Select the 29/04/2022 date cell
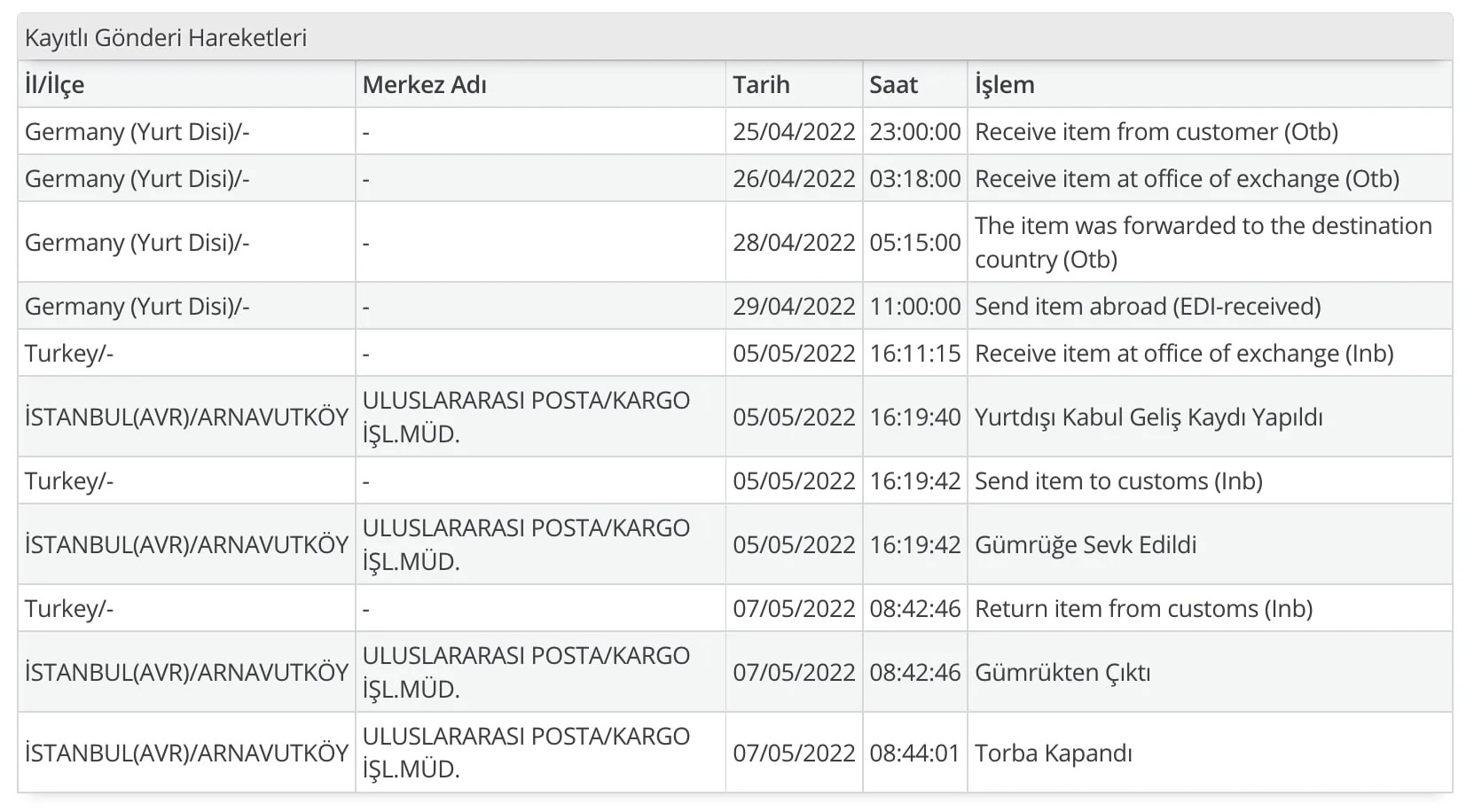Viewport: 1474px width, 812px height. (794, 307)
